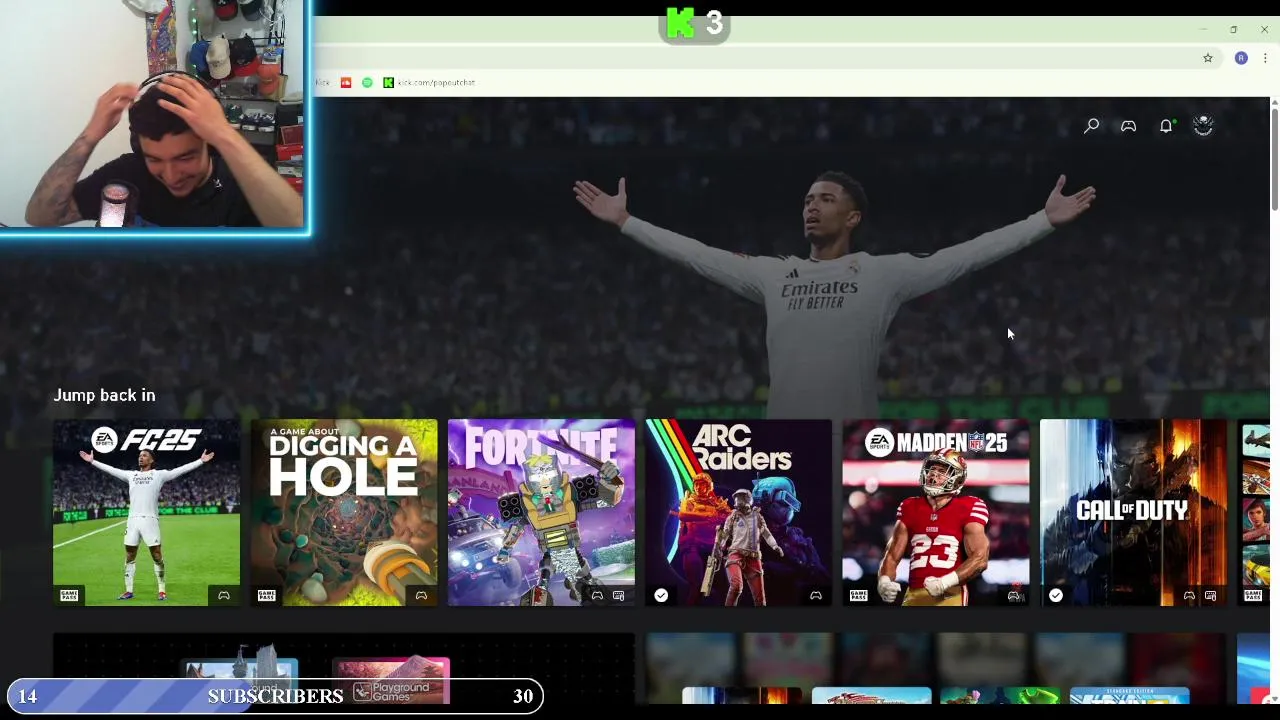The width and height of the screenshot is (1280, 720).
Task: Click the Game Pass badge on Madden 25
Action: coord(858,595)
